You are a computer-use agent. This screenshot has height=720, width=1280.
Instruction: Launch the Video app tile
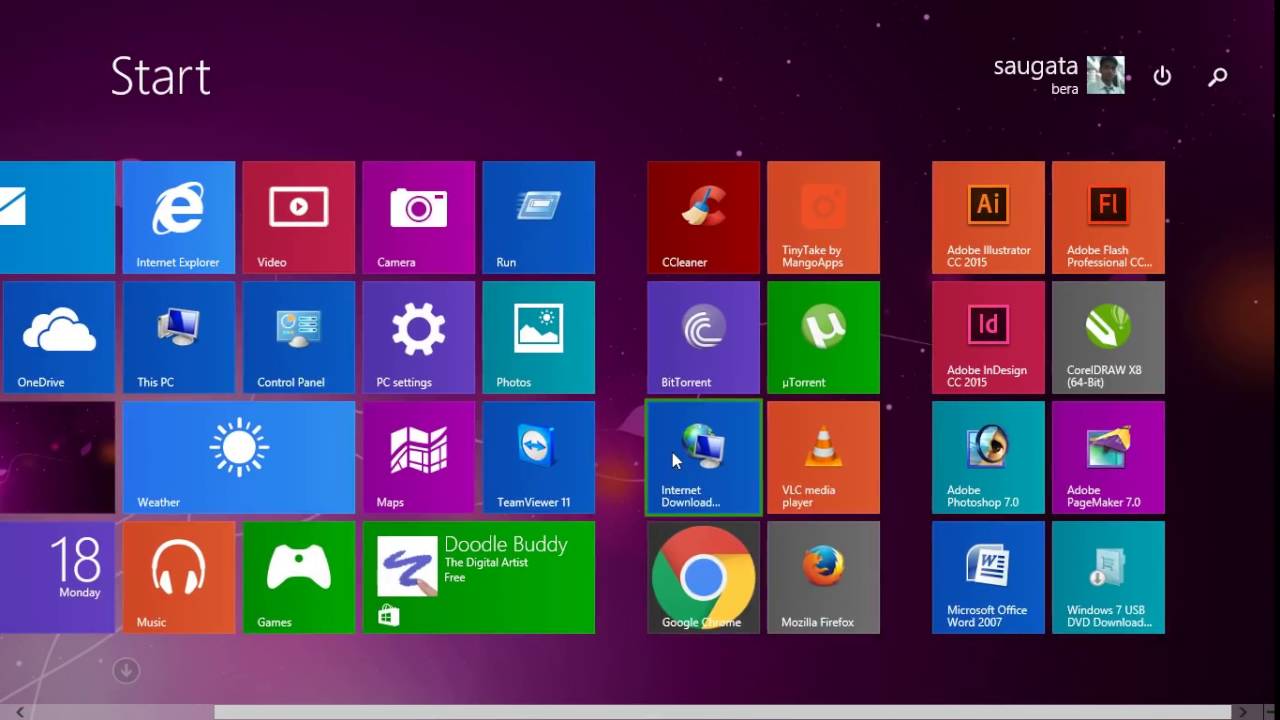click(299, 217)
